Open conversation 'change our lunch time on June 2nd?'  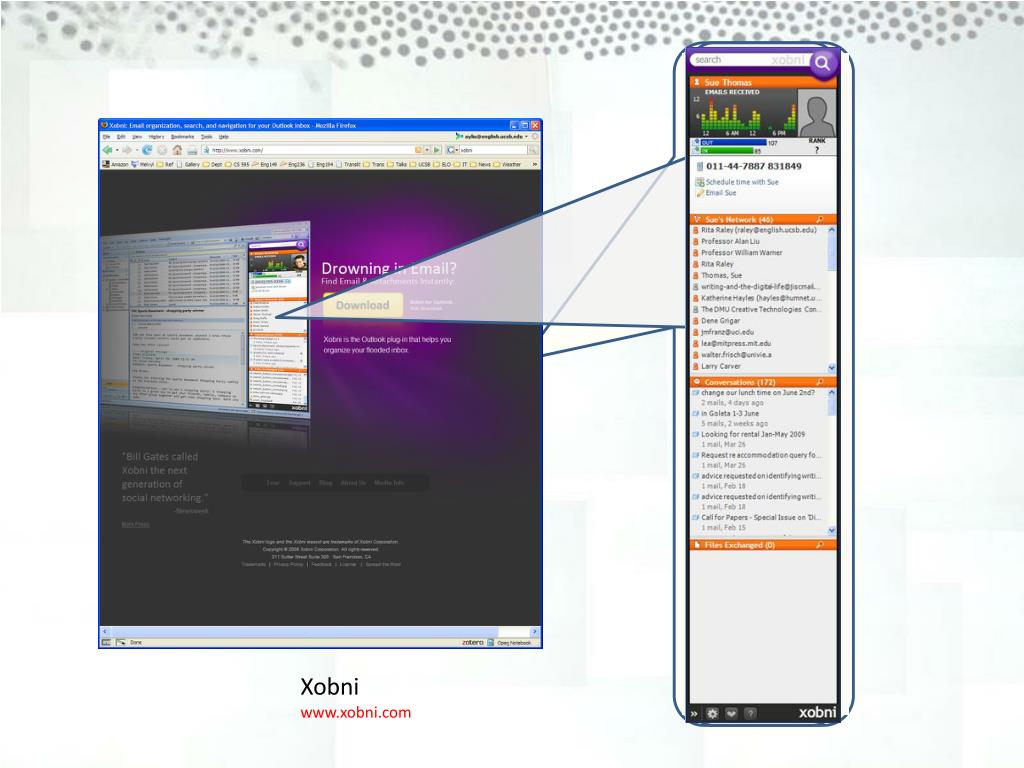pos(758,393)
